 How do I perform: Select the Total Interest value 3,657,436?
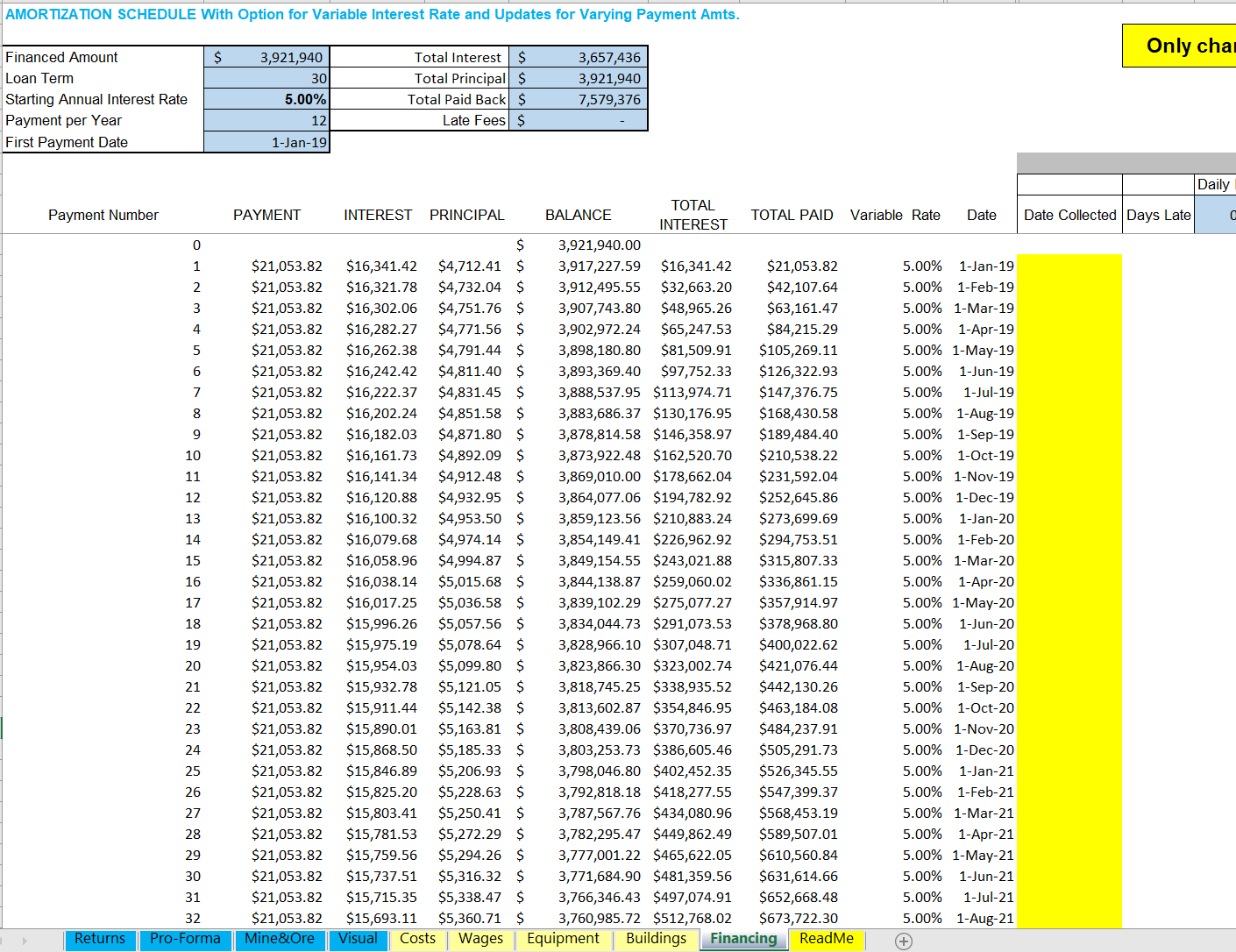(579, 57)
